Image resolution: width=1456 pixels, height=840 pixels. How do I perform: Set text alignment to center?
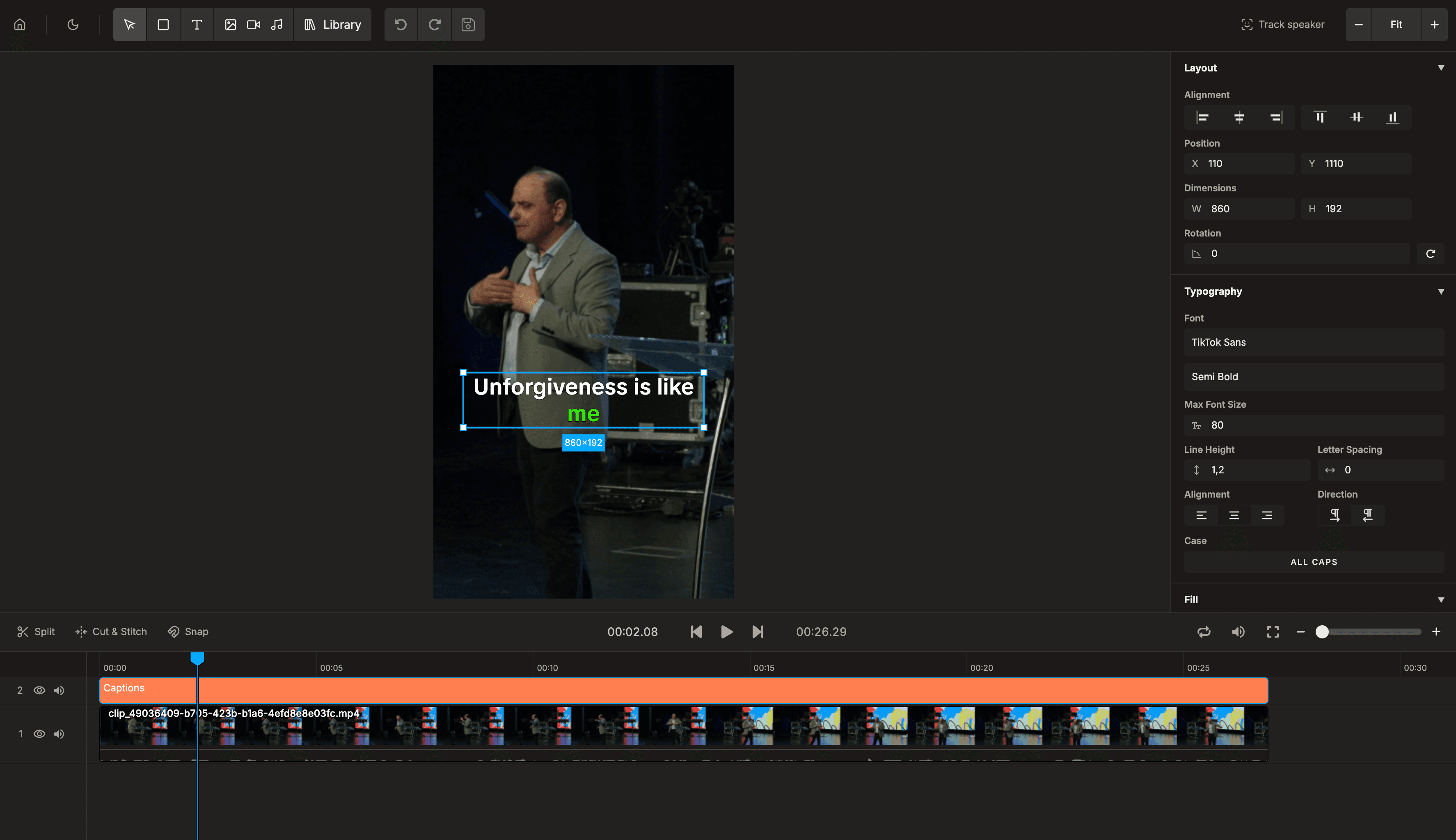tap(1234, 515)
